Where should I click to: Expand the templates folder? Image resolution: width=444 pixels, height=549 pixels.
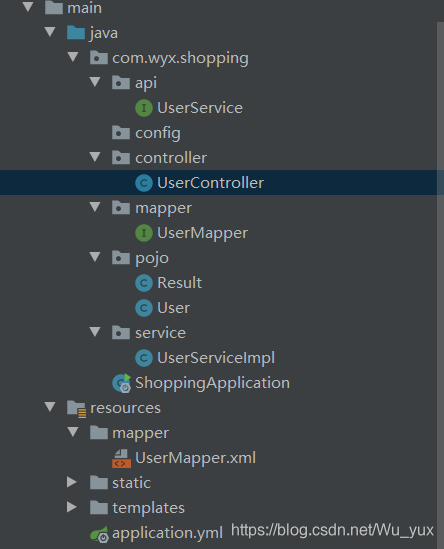(72, 507)
